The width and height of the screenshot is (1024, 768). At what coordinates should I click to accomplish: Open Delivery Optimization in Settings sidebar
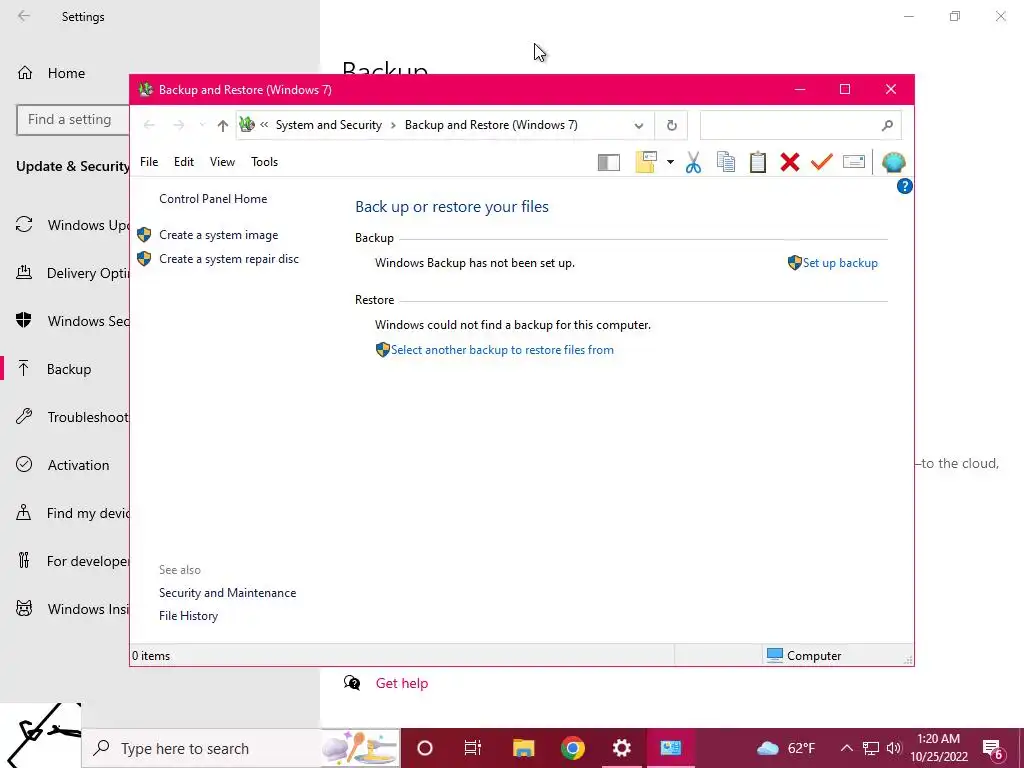pos(72,273)
